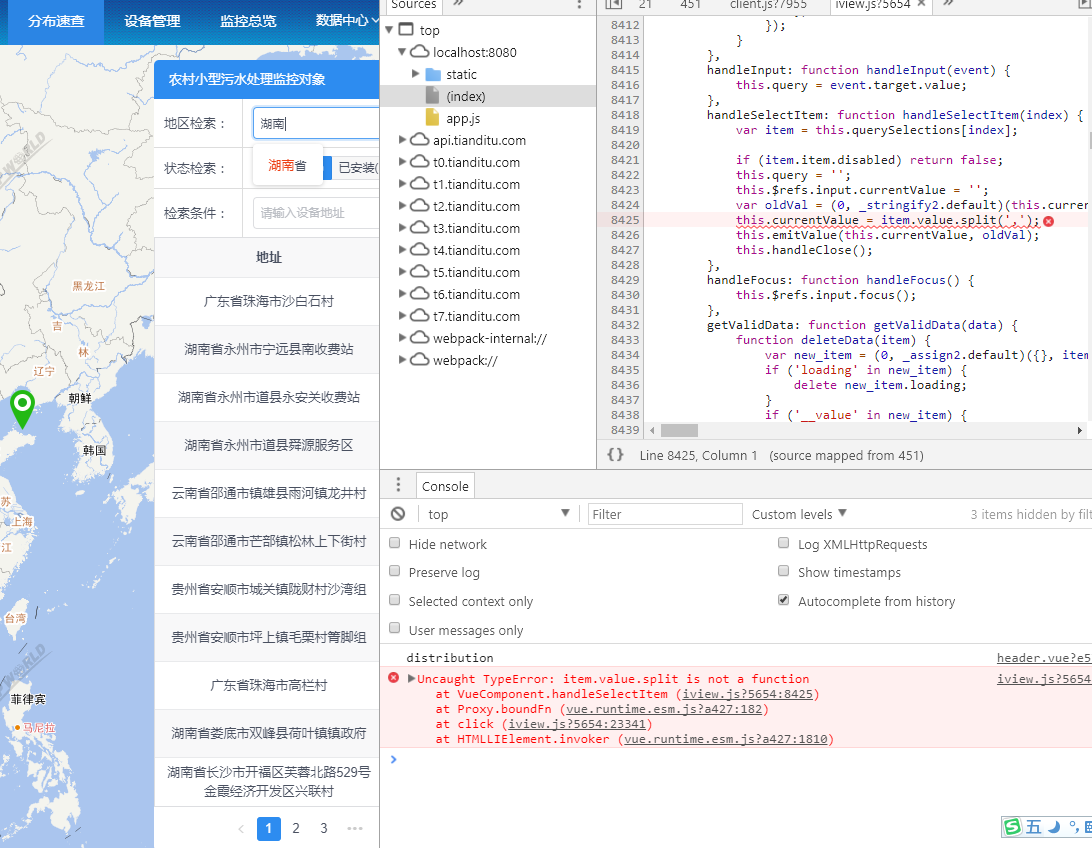The height and width of the screenshot is (848, 1092).
Task: Switch to the Console tab
Action: point(445,485)
